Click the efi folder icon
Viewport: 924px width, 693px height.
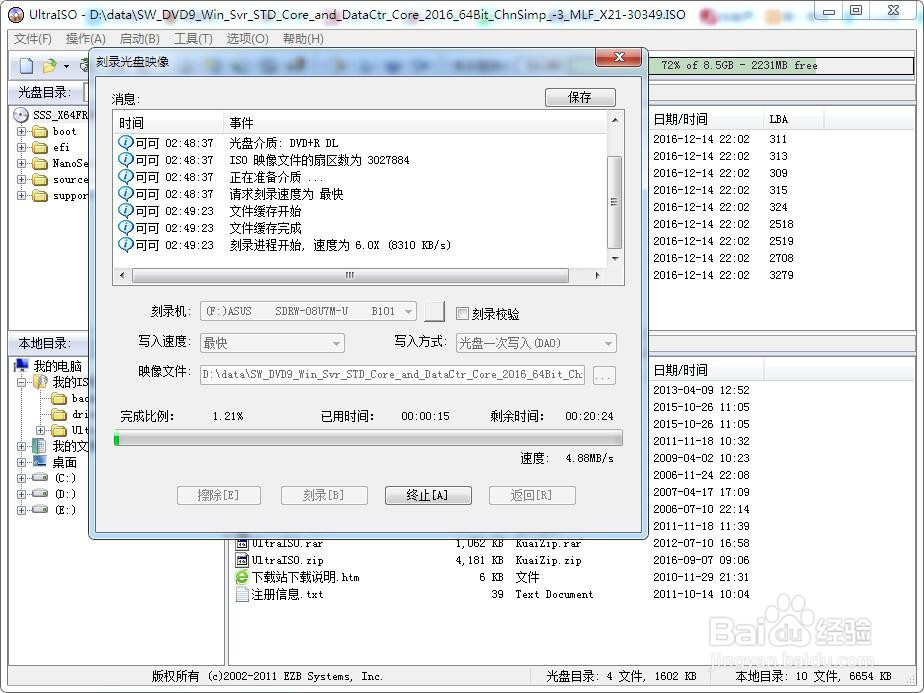pos(39,147)
